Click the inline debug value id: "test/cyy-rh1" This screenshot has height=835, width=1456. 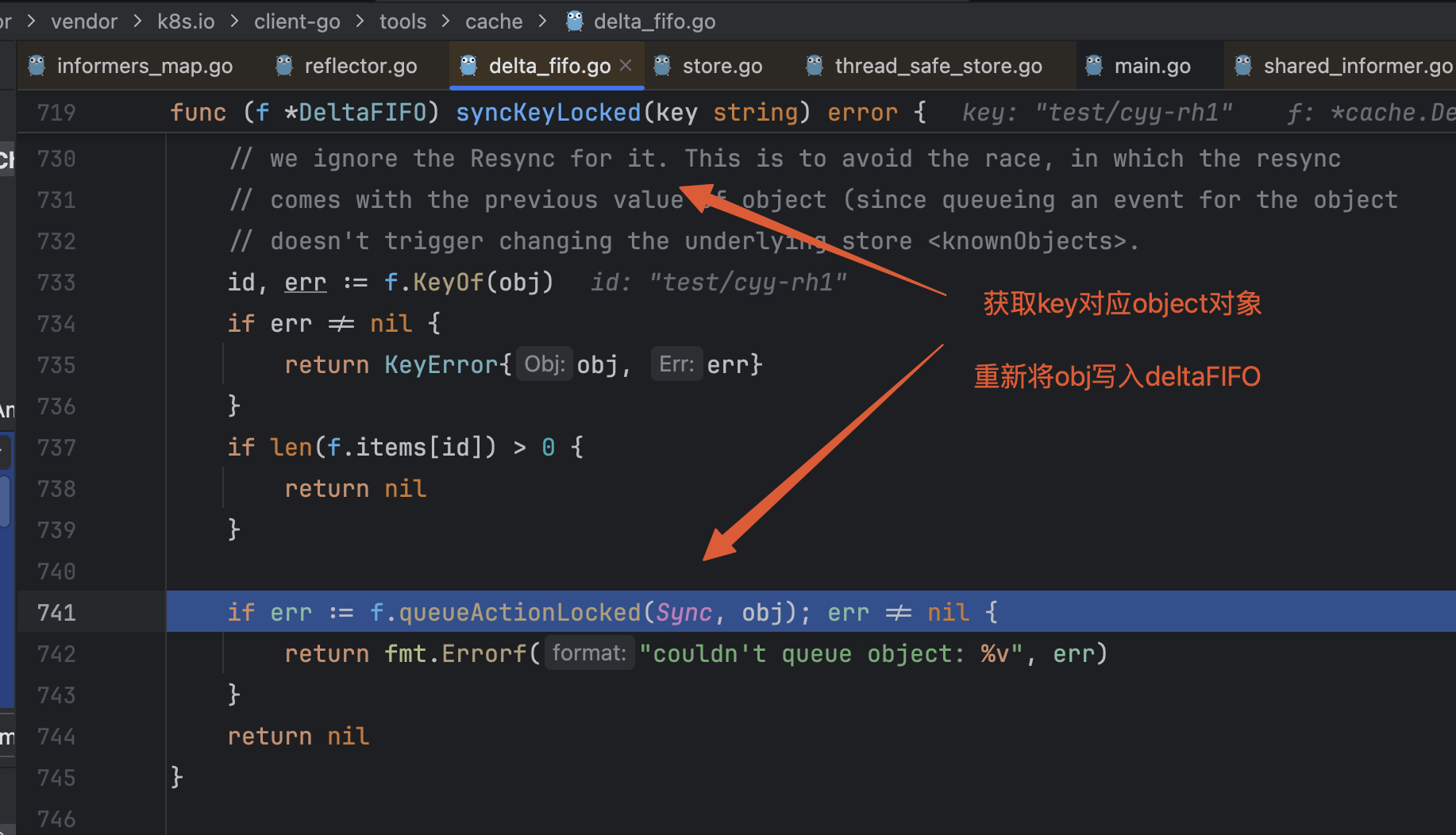719,283
